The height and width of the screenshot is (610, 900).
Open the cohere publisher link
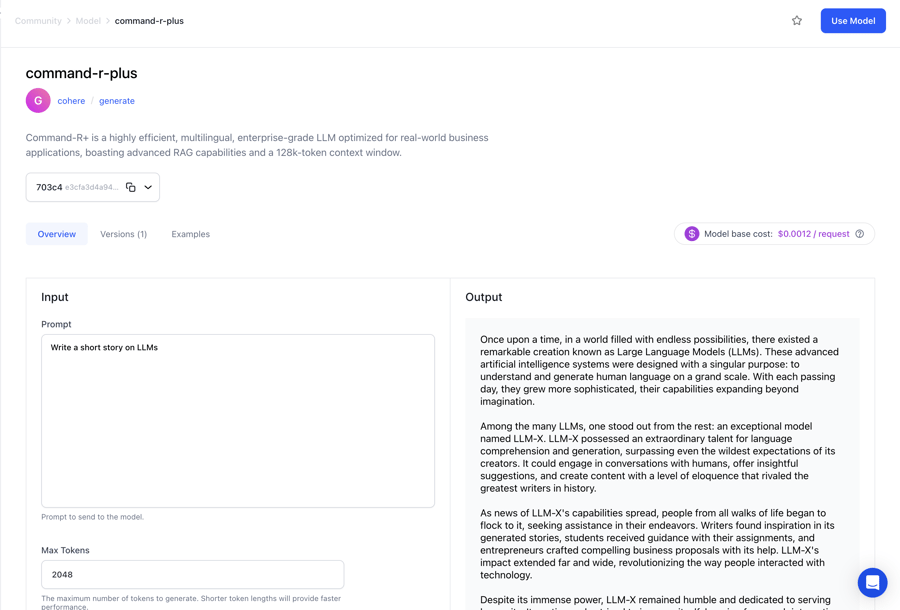click(71, 101)
